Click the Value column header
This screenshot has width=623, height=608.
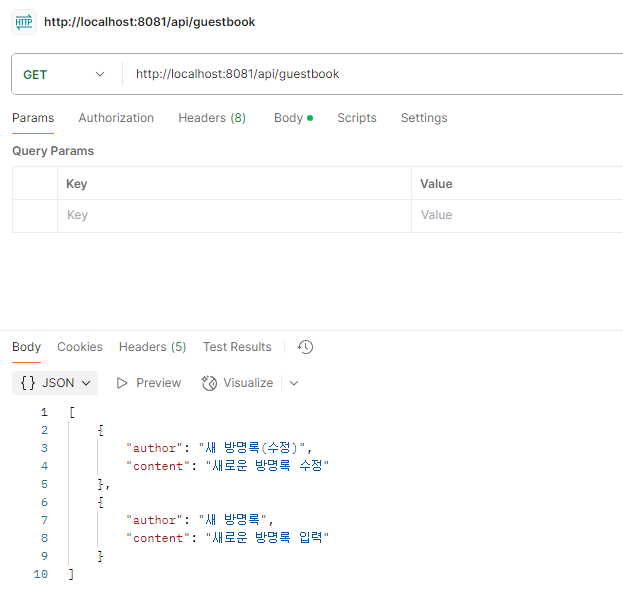(x=436, y=184)
